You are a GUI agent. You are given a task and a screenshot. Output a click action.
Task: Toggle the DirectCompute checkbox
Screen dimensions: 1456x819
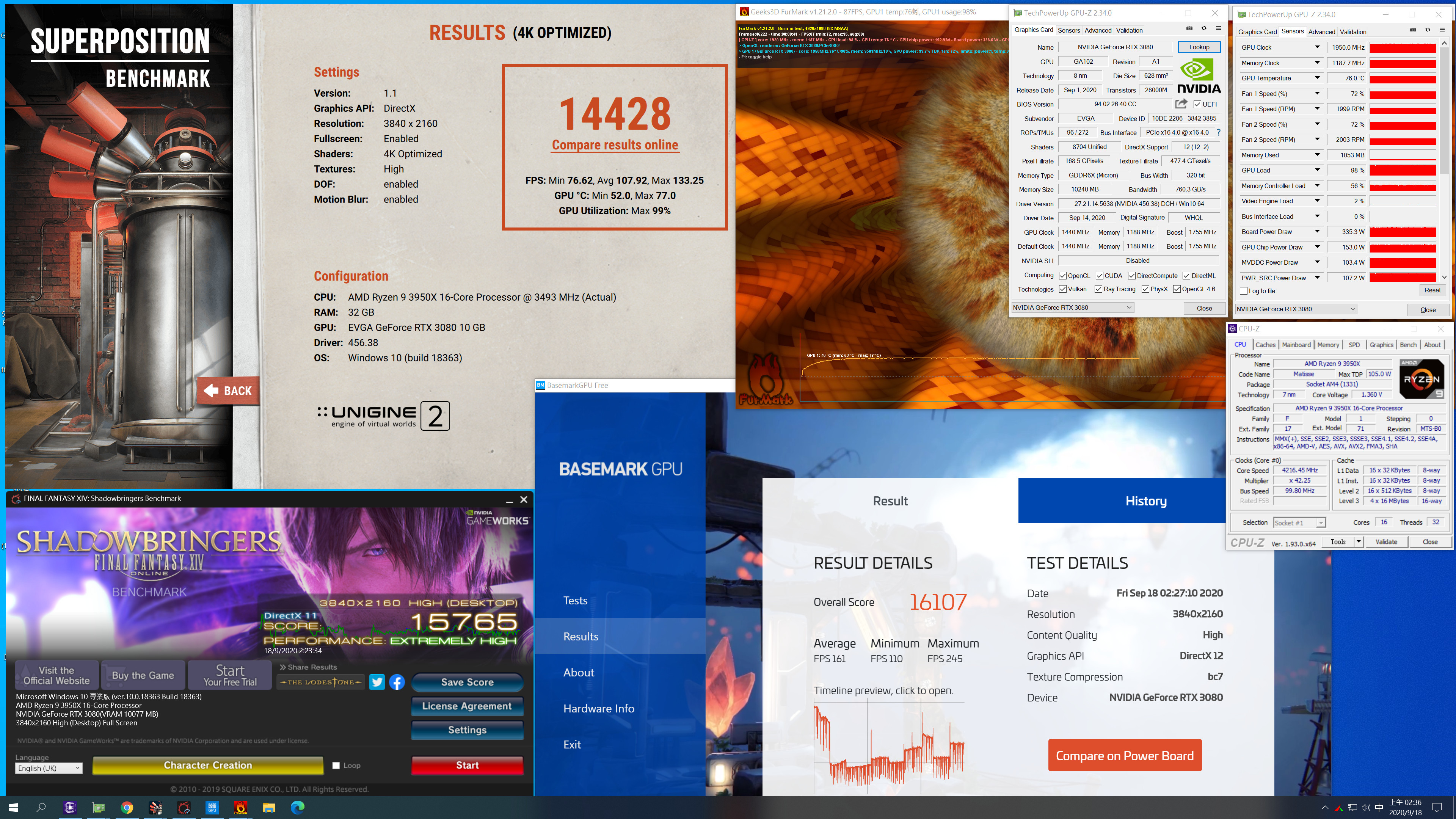(x=1131, y=276)
